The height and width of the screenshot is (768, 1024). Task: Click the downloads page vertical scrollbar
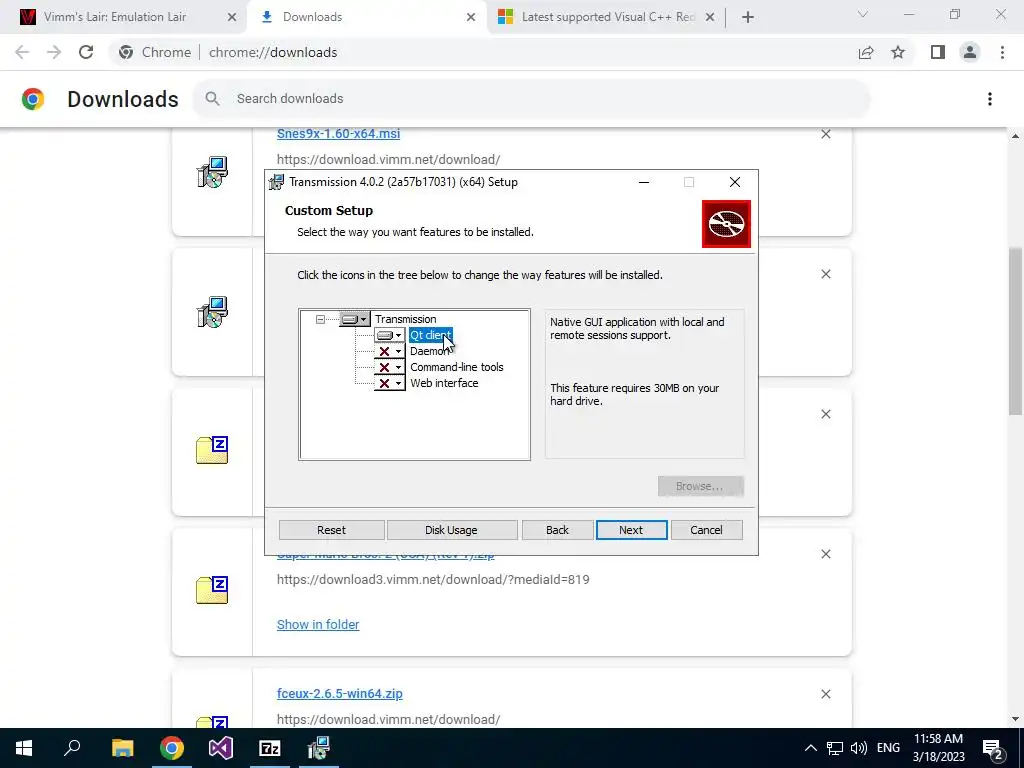(1015, 331)
